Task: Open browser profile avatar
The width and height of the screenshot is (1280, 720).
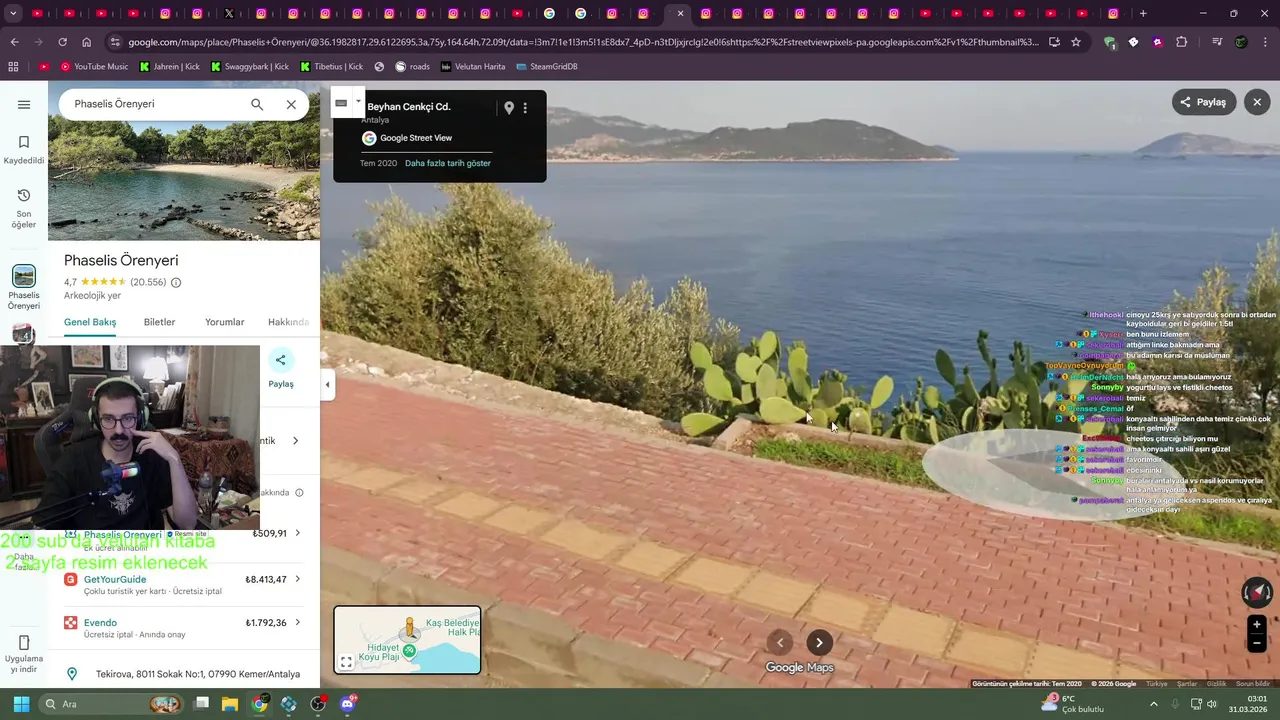Action: coord(1241,42)
